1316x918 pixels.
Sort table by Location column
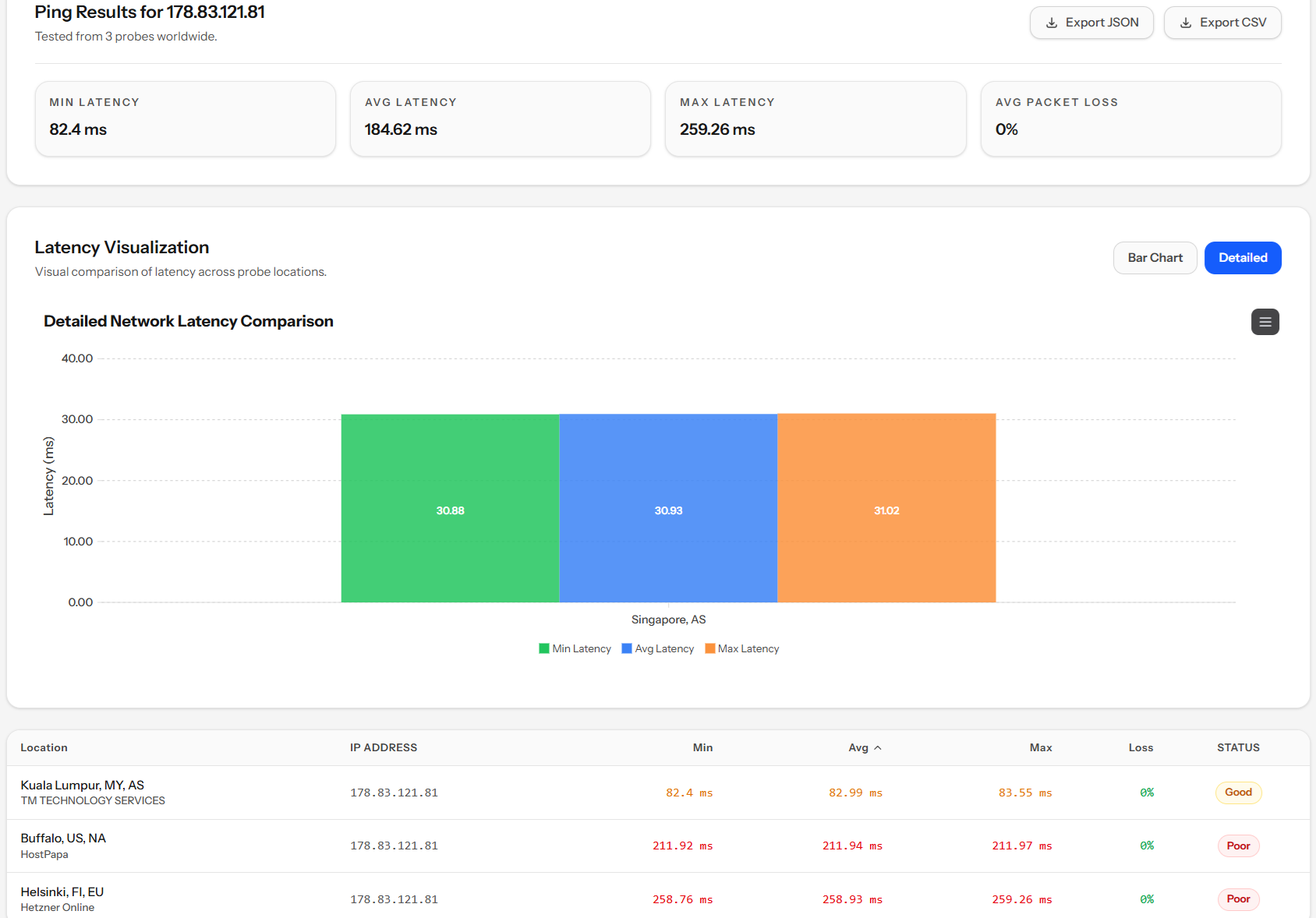(x=44, y=748)
